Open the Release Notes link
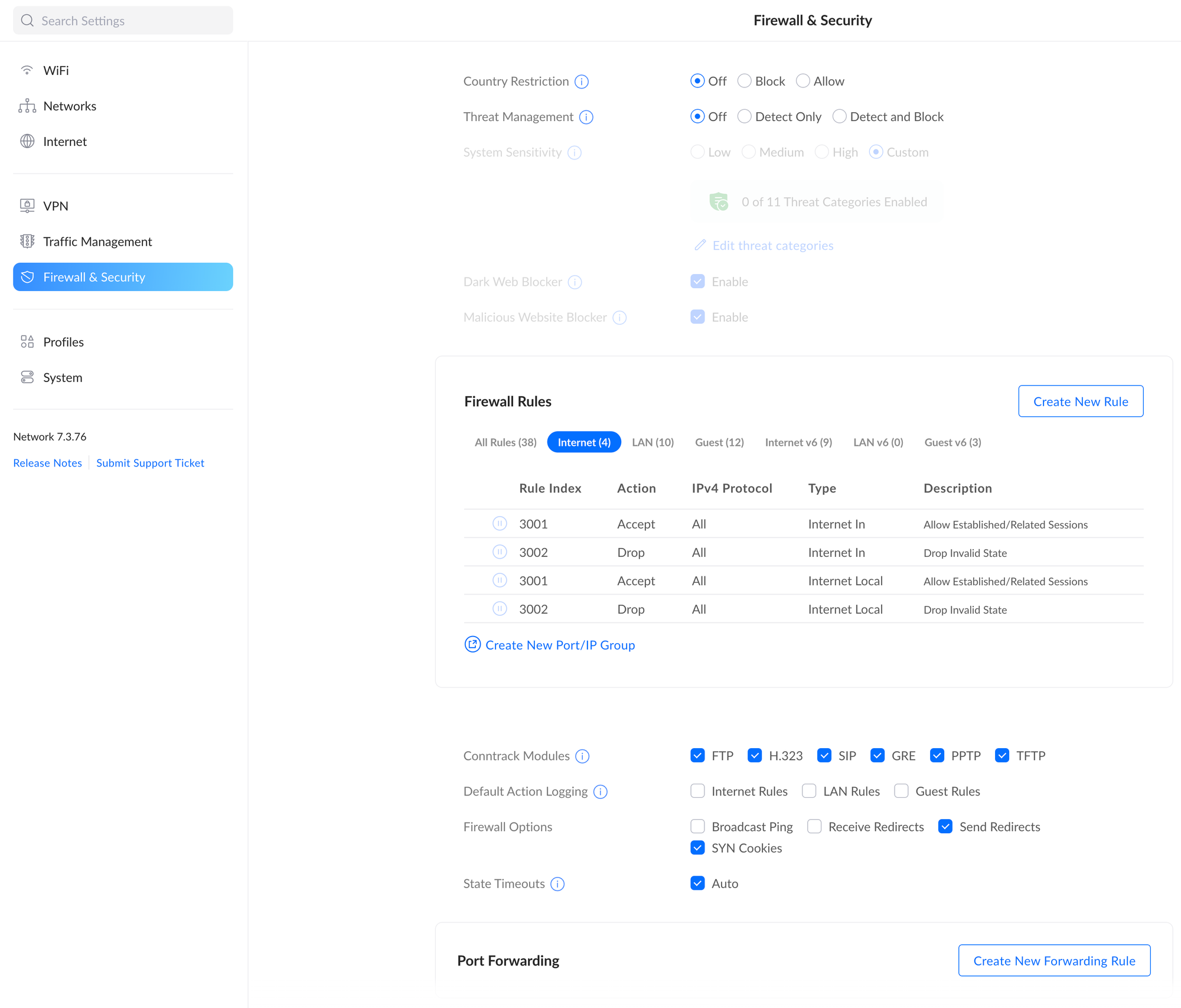1181x1008 pixels. [x=47, y=463]
